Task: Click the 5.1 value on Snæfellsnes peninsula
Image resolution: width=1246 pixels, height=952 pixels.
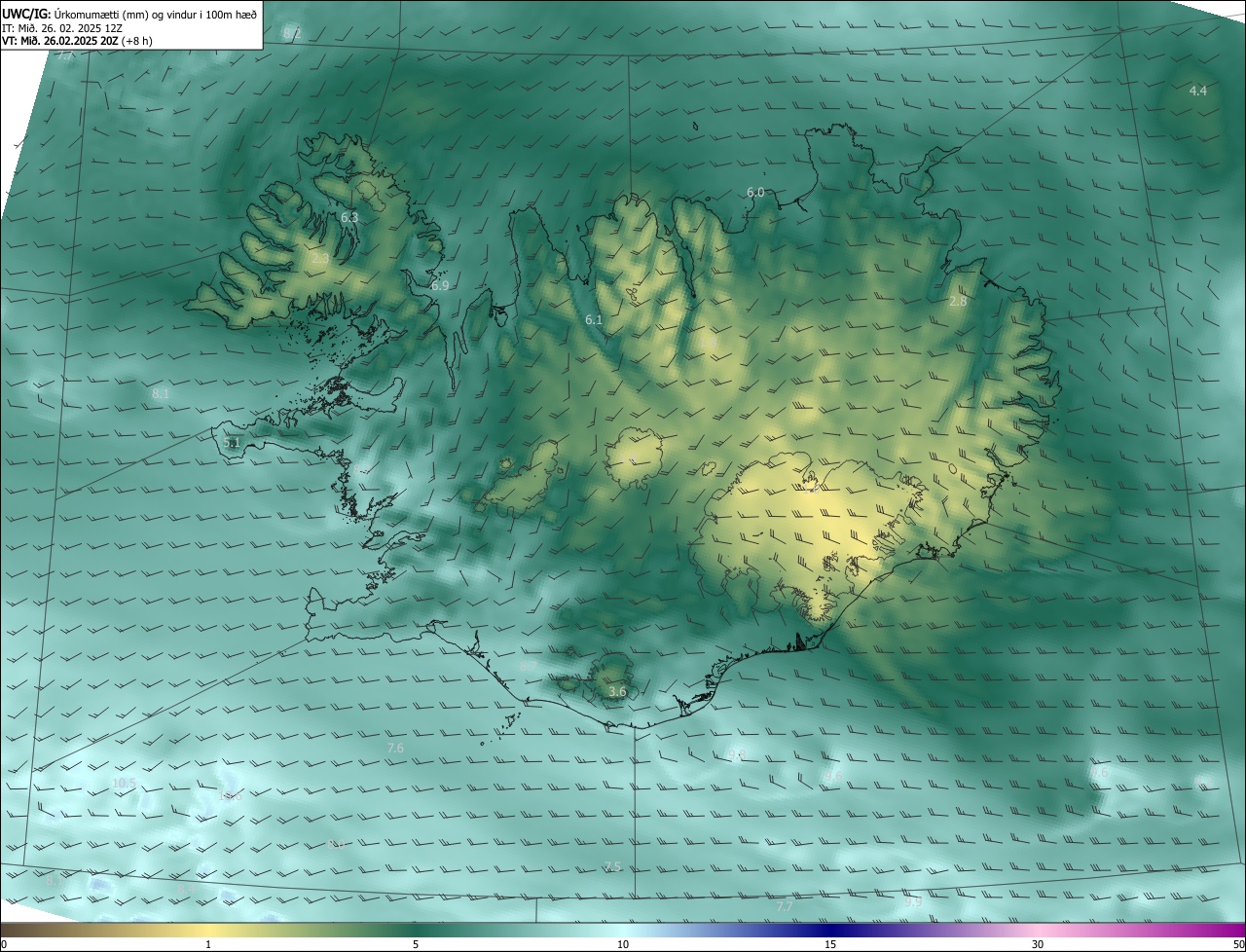Action: [232, 442]
